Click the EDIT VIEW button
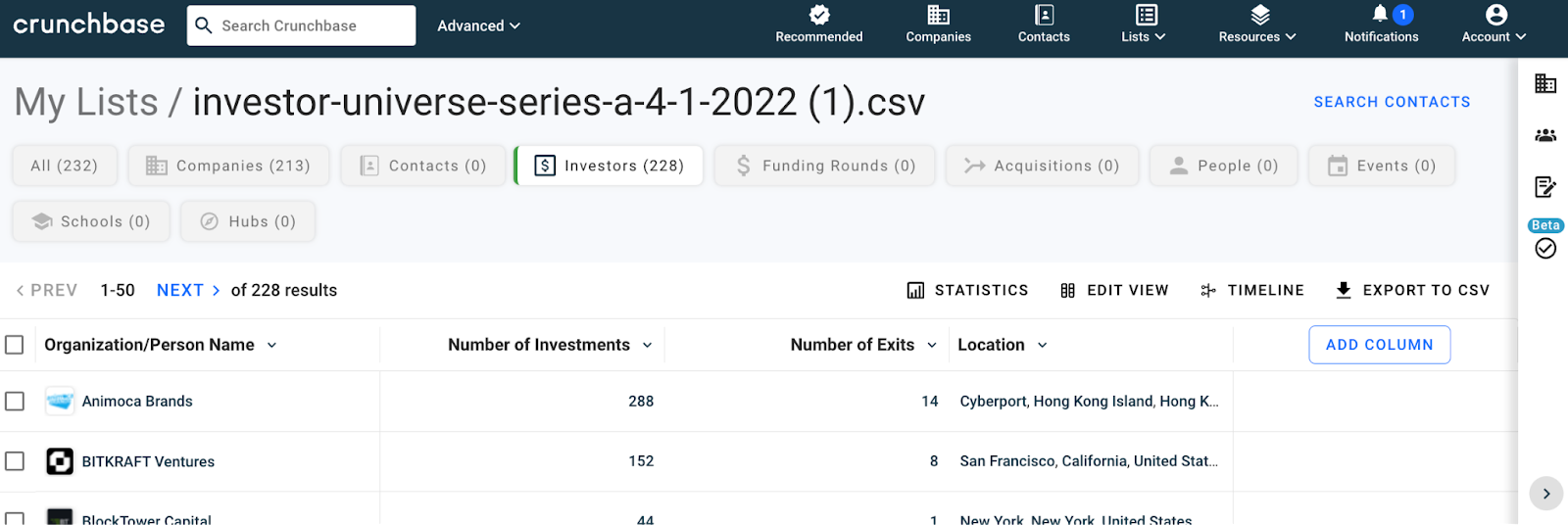The image size is (1568, 525). (x=1114, y=290)
